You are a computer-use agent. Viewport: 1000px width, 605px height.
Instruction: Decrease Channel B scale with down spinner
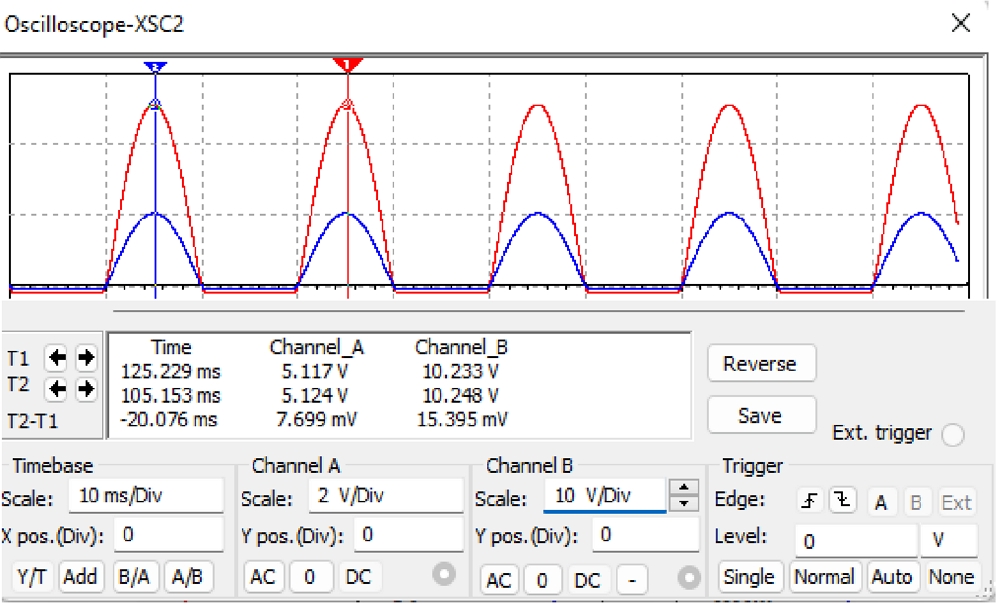click(x=683, y=503)
